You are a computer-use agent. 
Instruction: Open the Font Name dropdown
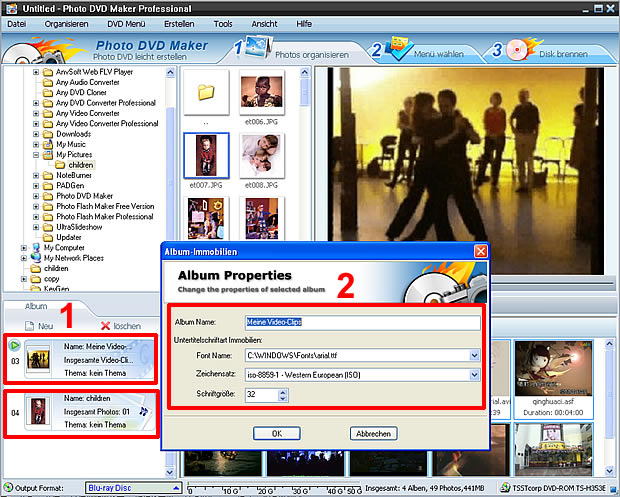coord(474,355)
